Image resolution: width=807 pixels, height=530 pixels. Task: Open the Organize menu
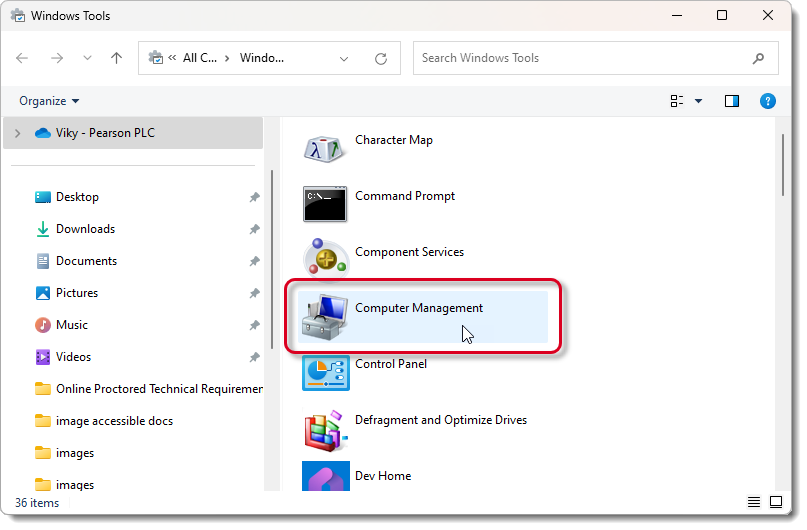click(49, 102)
